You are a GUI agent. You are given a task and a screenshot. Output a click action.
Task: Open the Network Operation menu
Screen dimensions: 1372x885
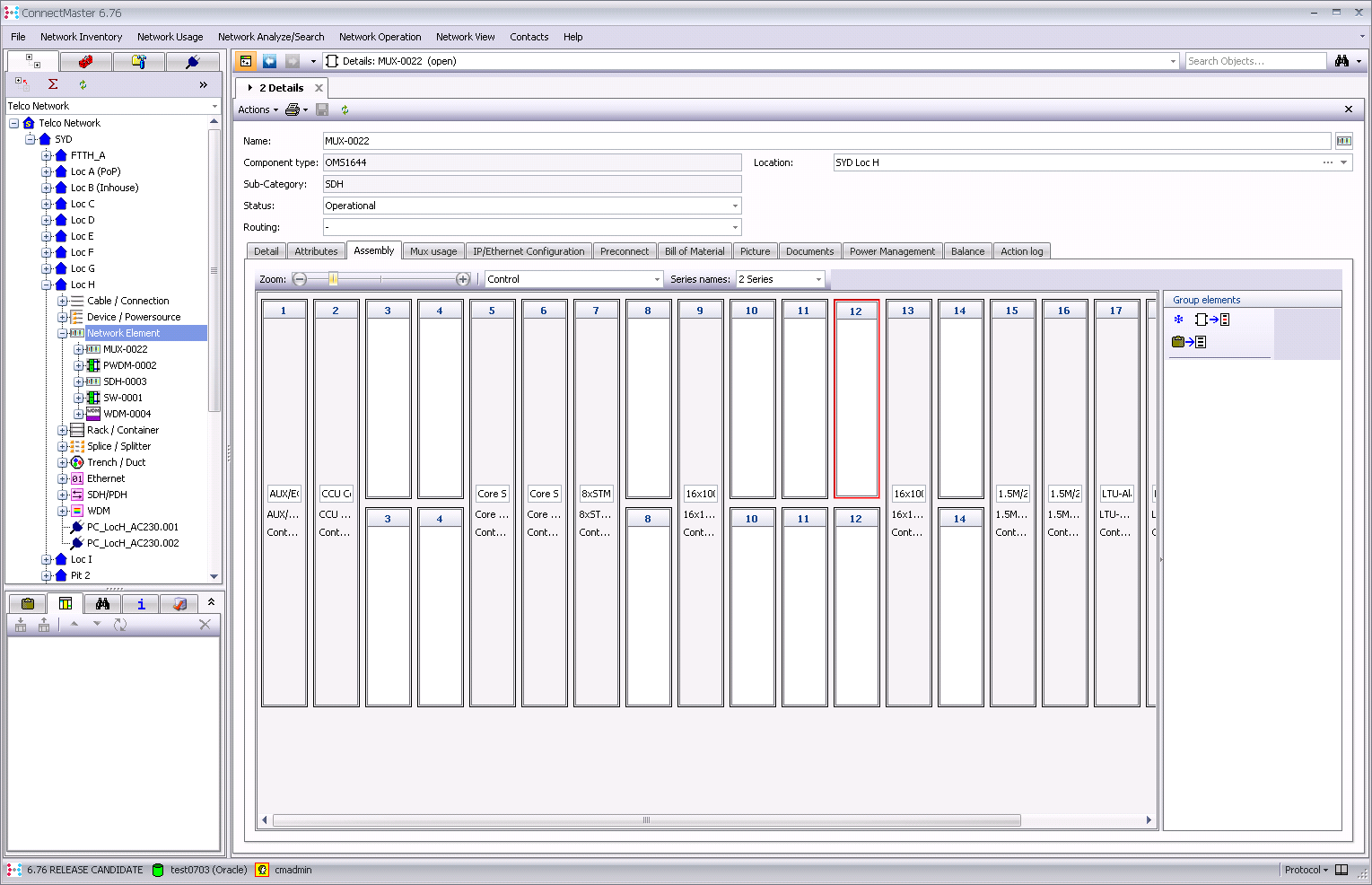pyautogui.click(x=380, y=37)
